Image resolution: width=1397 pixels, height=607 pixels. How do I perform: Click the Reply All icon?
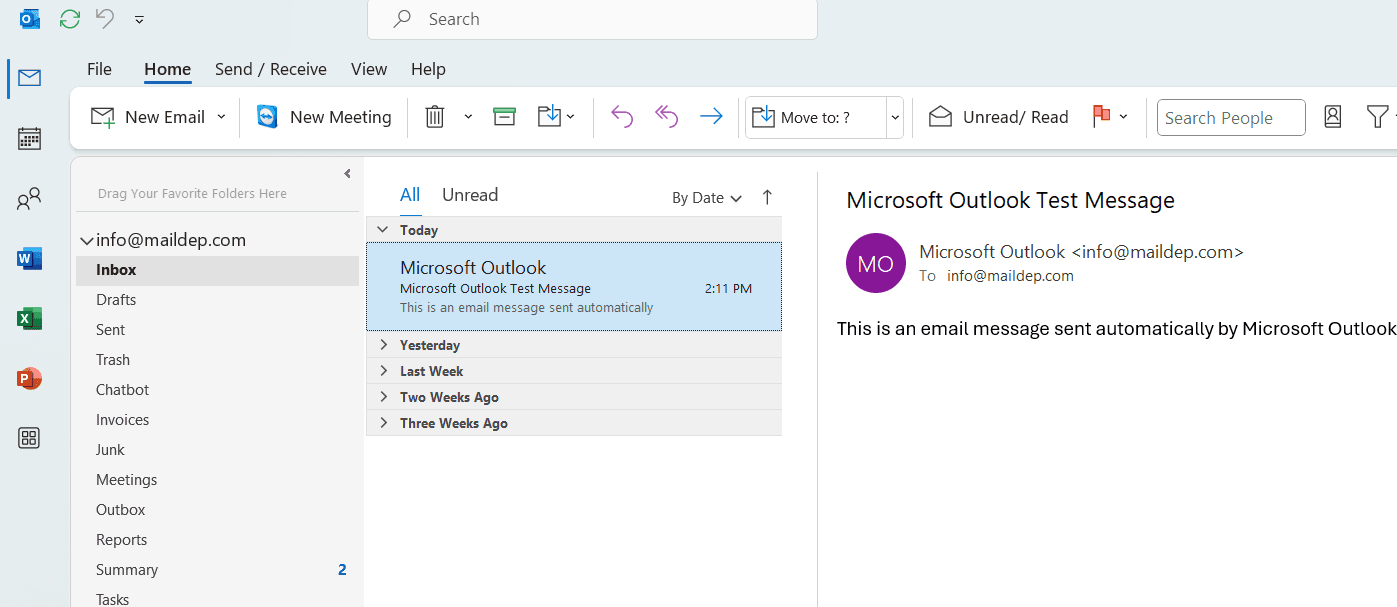point(666,117)
